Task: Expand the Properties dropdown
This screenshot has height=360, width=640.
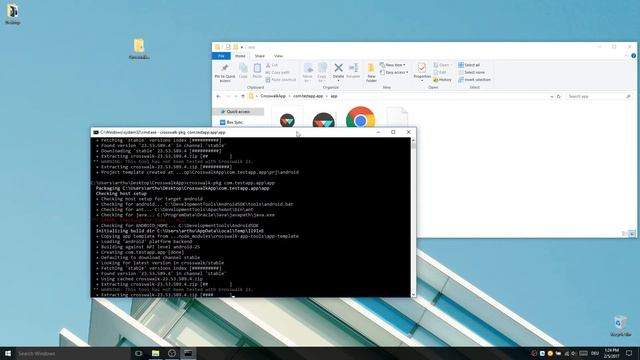Action: (422, 80)
